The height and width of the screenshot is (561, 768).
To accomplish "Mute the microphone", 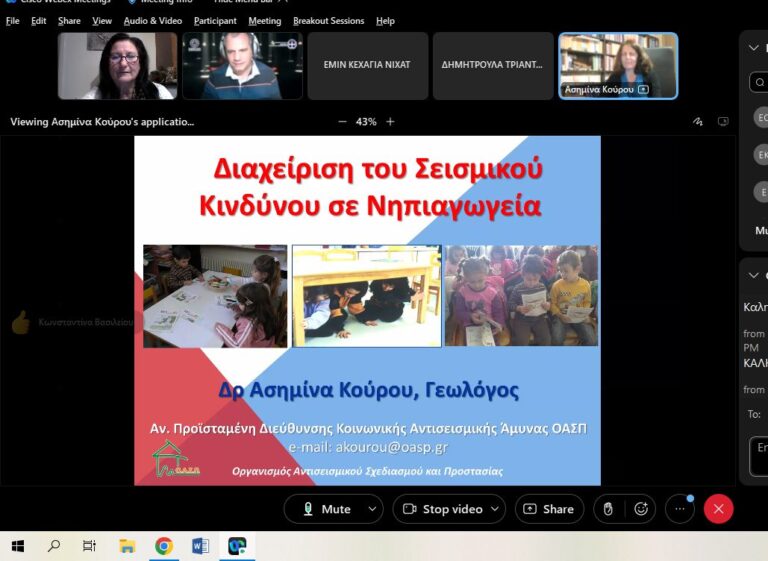I will pos(326,509).
